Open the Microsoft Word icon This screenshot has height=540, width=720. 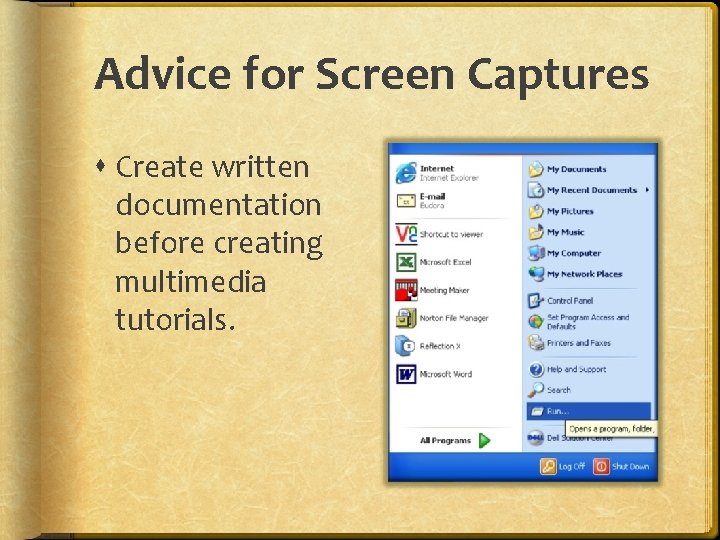(x=406, y=374)
